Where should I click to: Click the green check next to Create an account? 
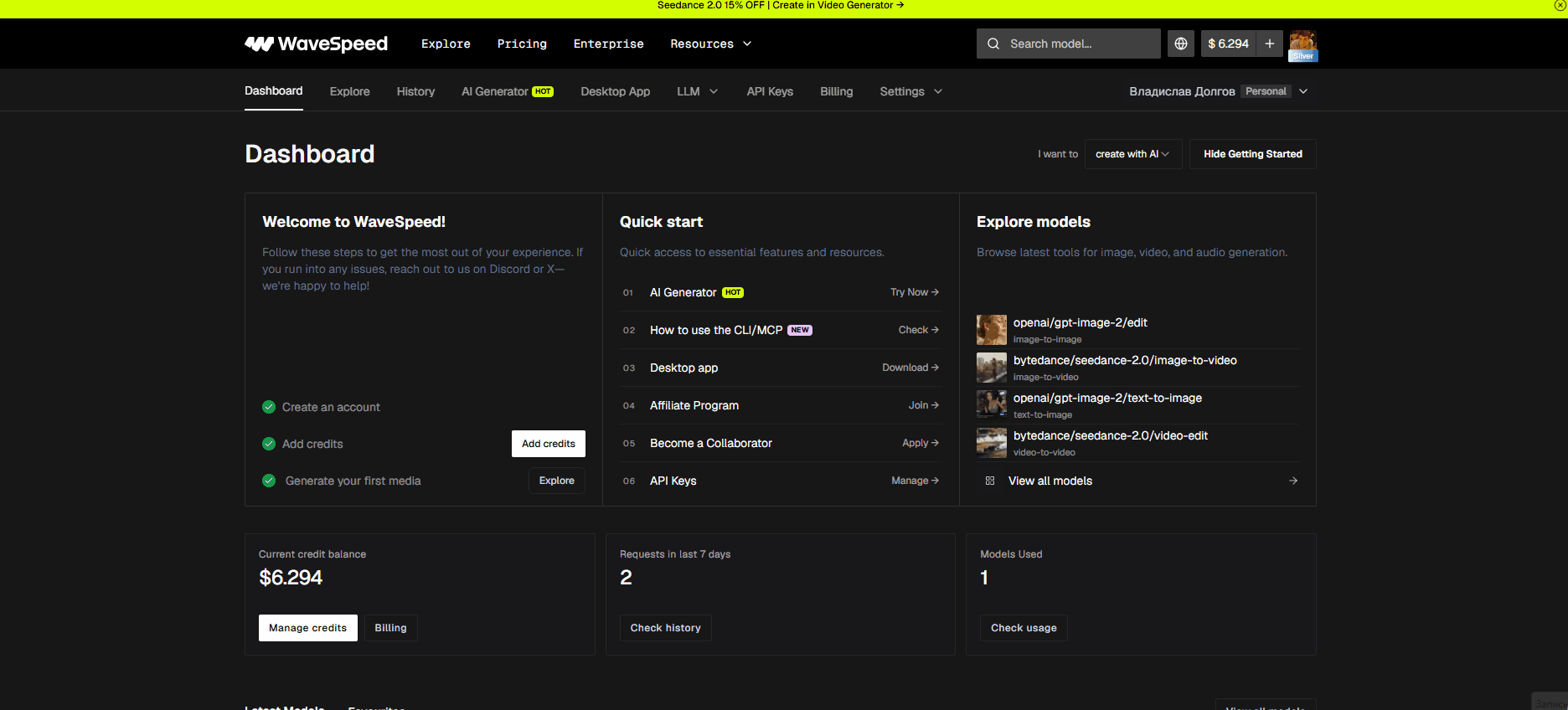[269, 407]
